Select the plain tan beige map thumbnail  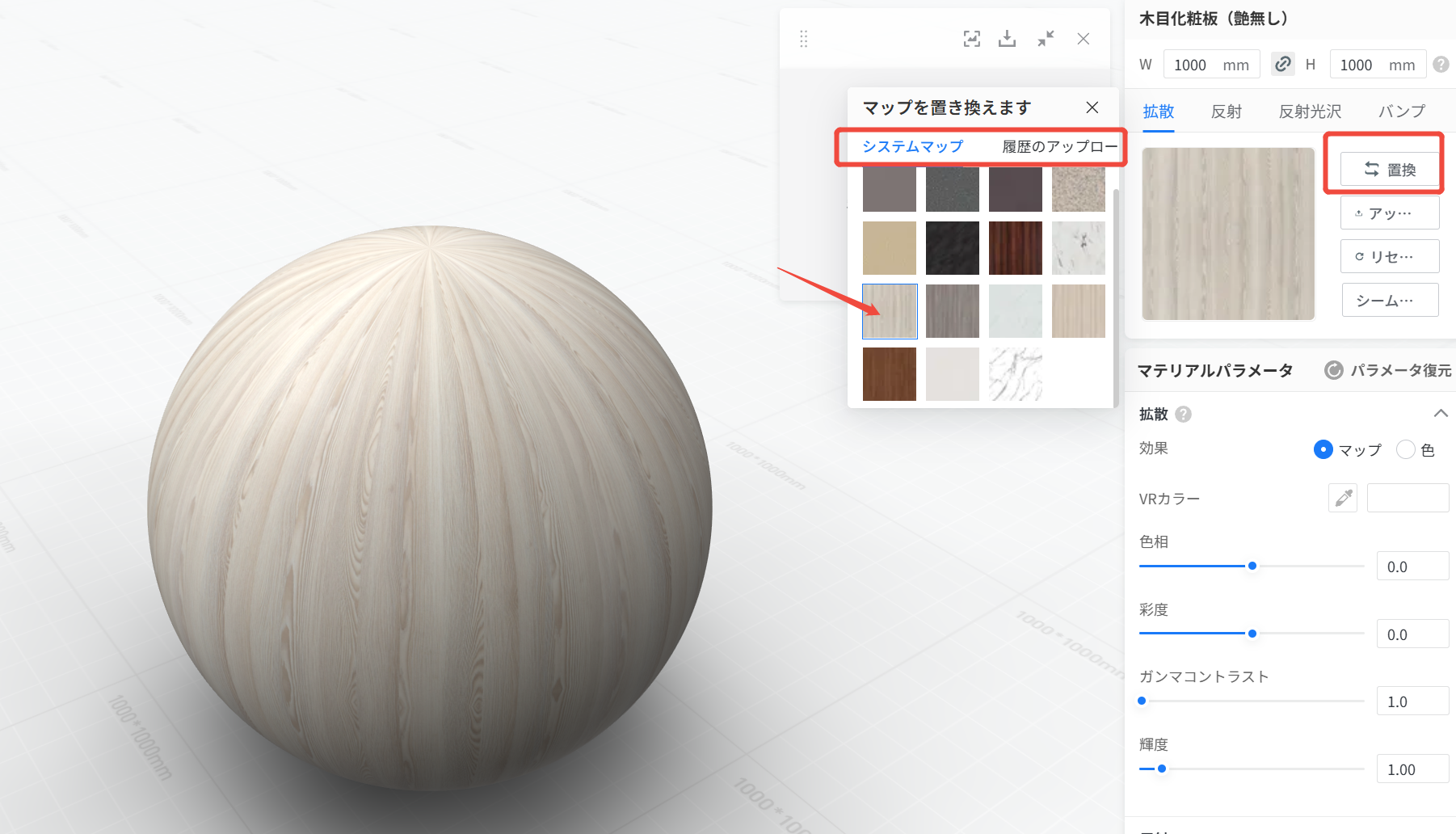pyautogui.click(x=890, y=248)
